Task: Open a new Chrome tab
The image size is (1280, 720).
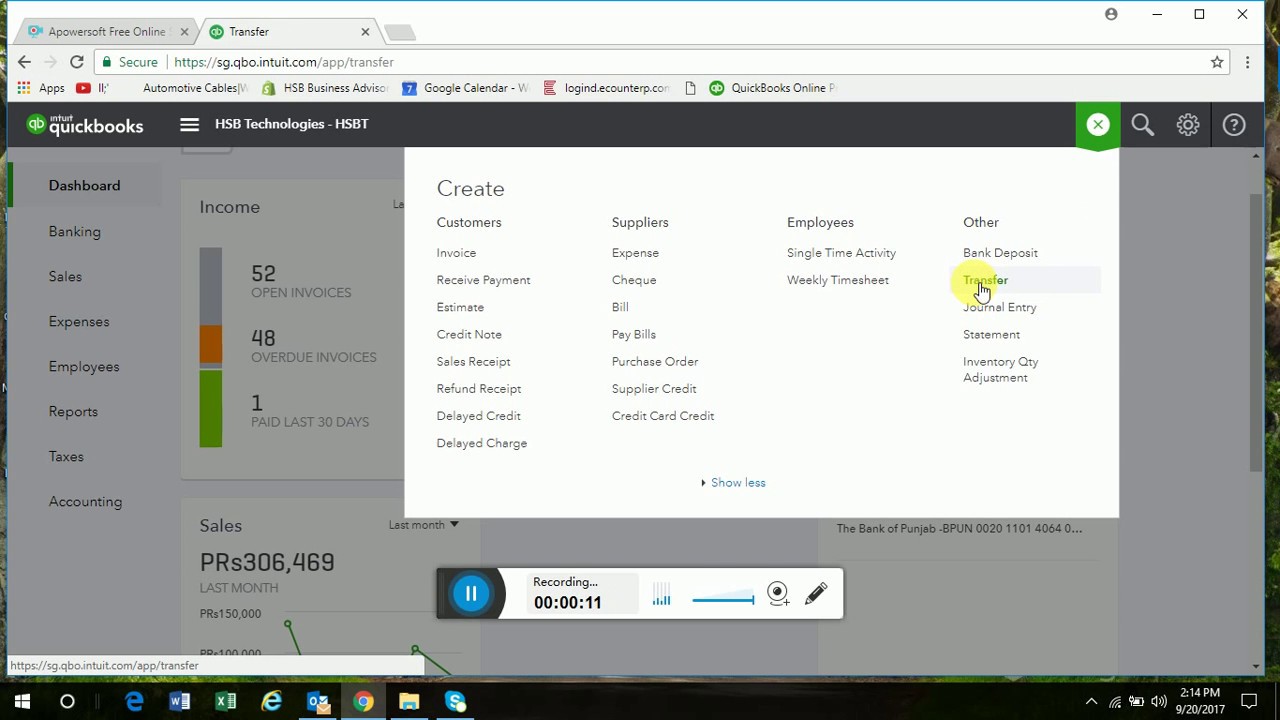Action: pos(399,33)
